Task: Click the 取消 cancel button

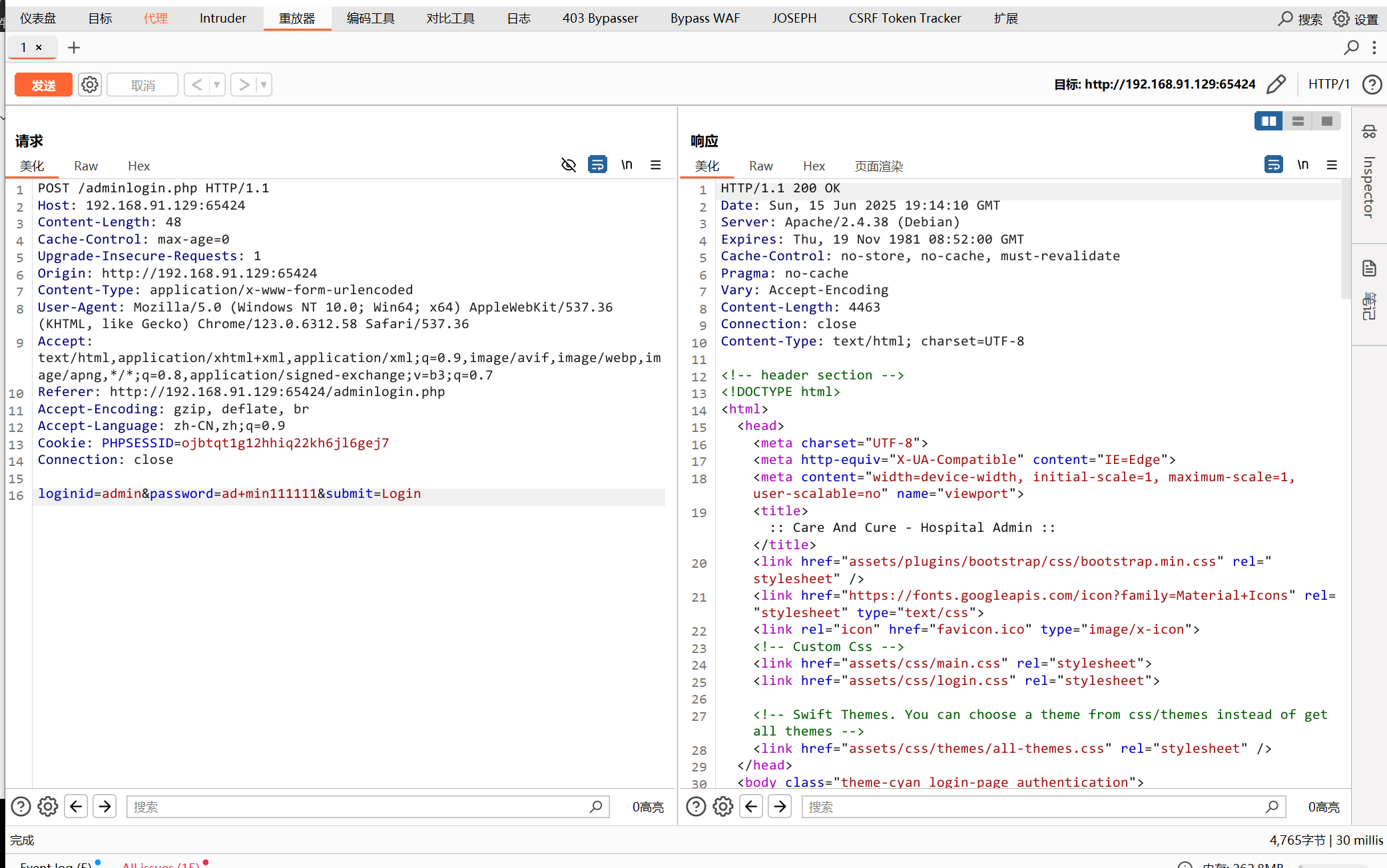Action: pyautogui.click(x=142, y=85)
